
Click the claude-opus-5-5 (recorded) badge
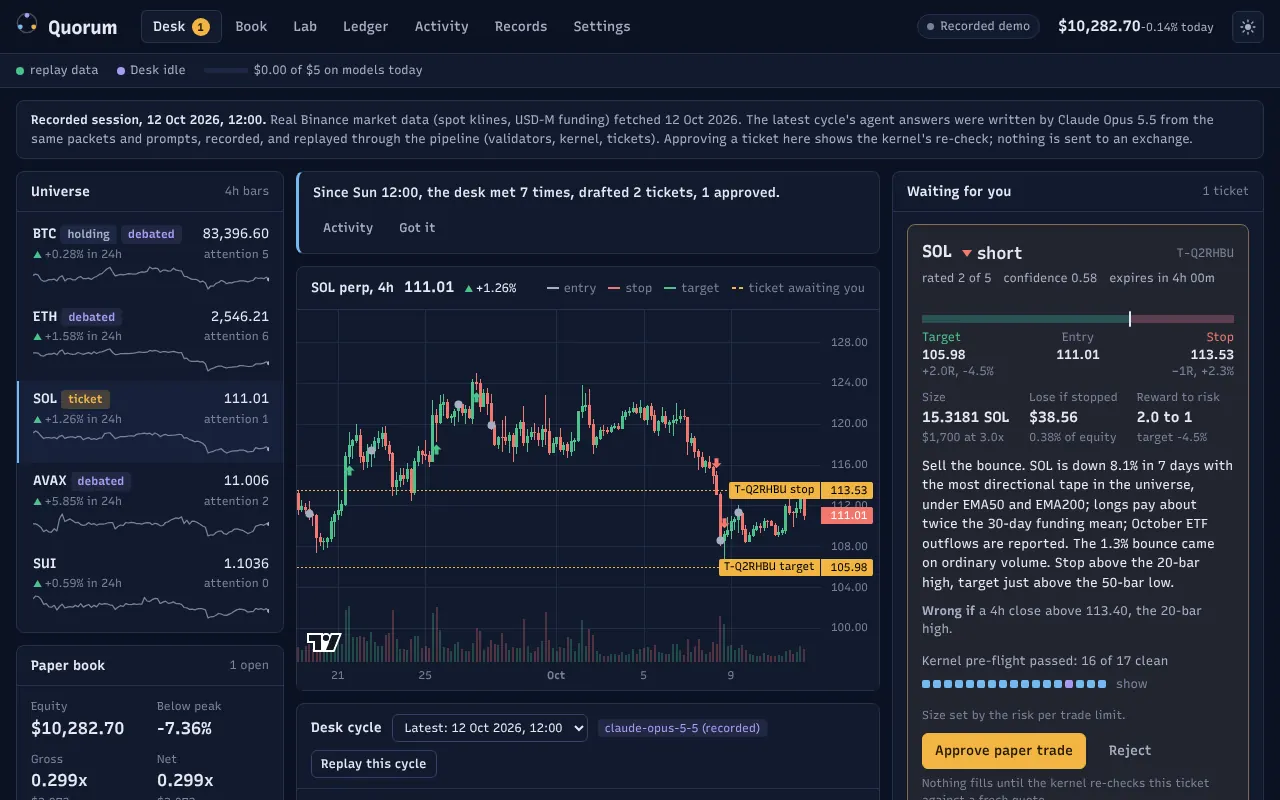tap(682, 728)
